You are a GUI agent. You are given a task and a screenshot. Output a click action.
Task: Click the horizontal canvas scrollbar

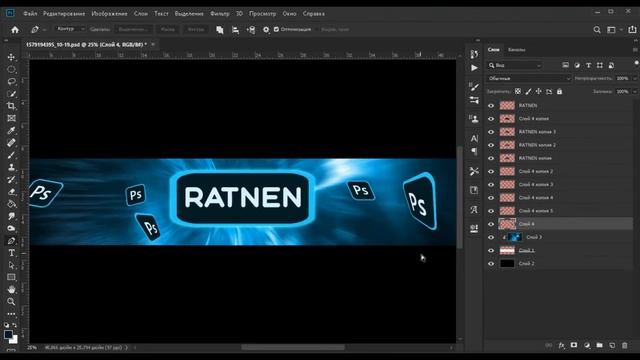tap(293, 347)
